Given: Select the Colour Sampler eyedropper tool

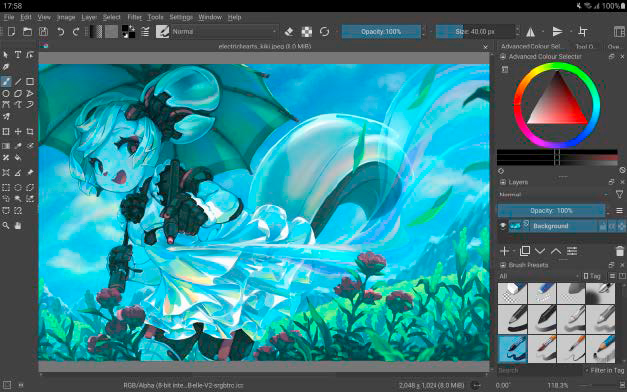Looking at the screenshot, I should [x=18, y=146].
